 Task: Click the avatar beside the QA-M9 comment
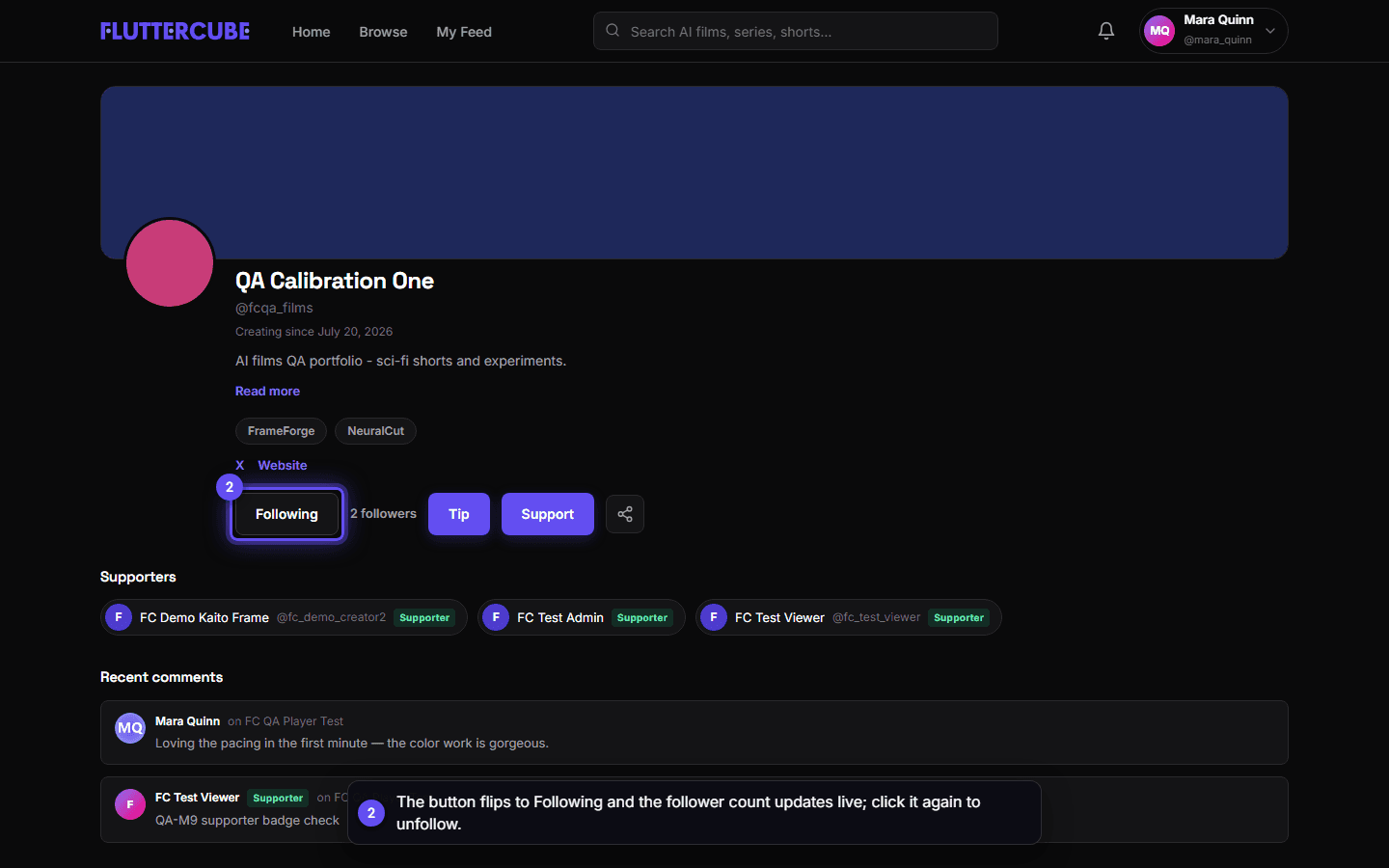pyautogui.click(x=130, y=804)
